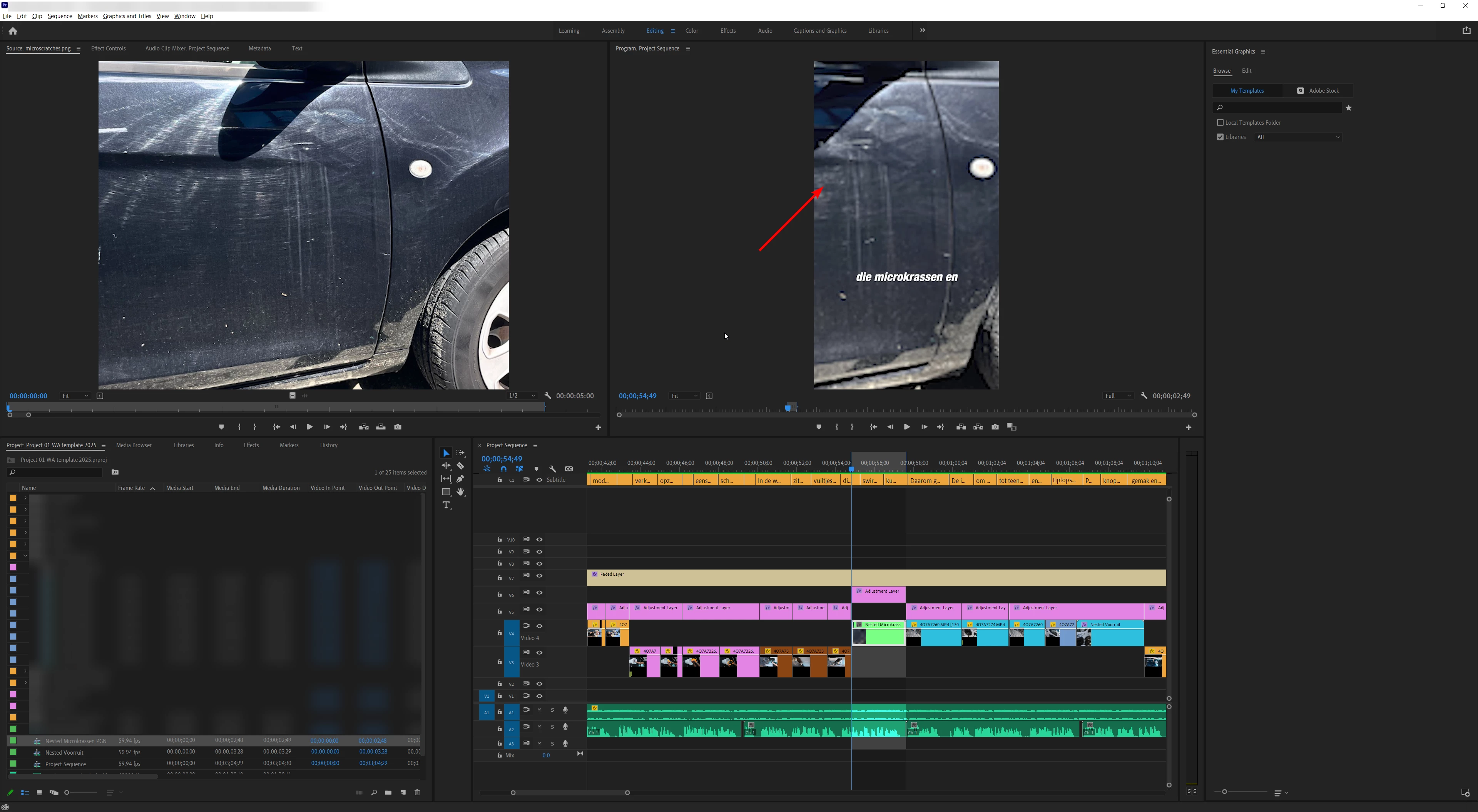Select the Type tool
1478x812 pixels.
point(446,505)
